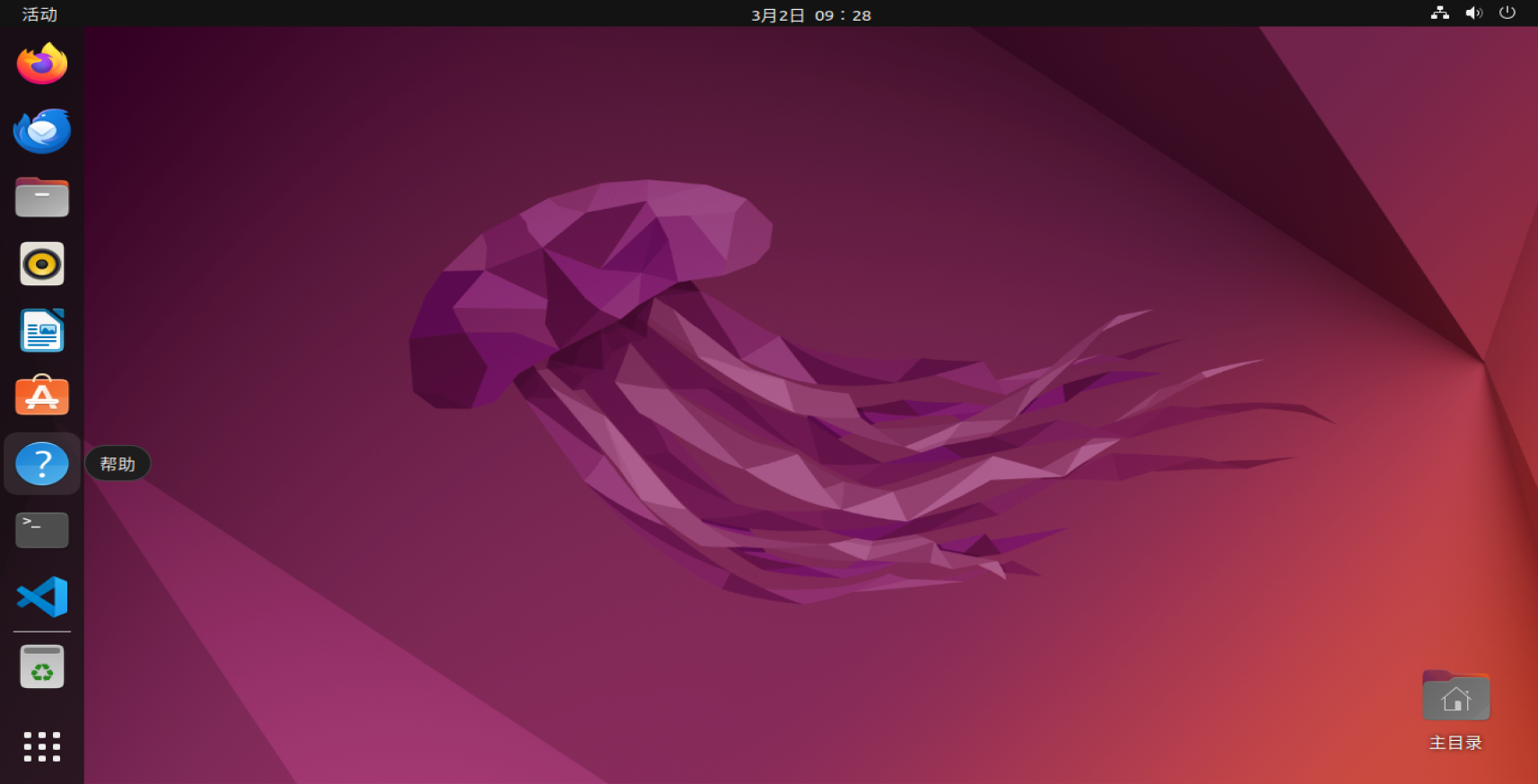Open the 主目录 home folder on desktop
The width and height of the screenshot is (1538, 784).
1455,709
